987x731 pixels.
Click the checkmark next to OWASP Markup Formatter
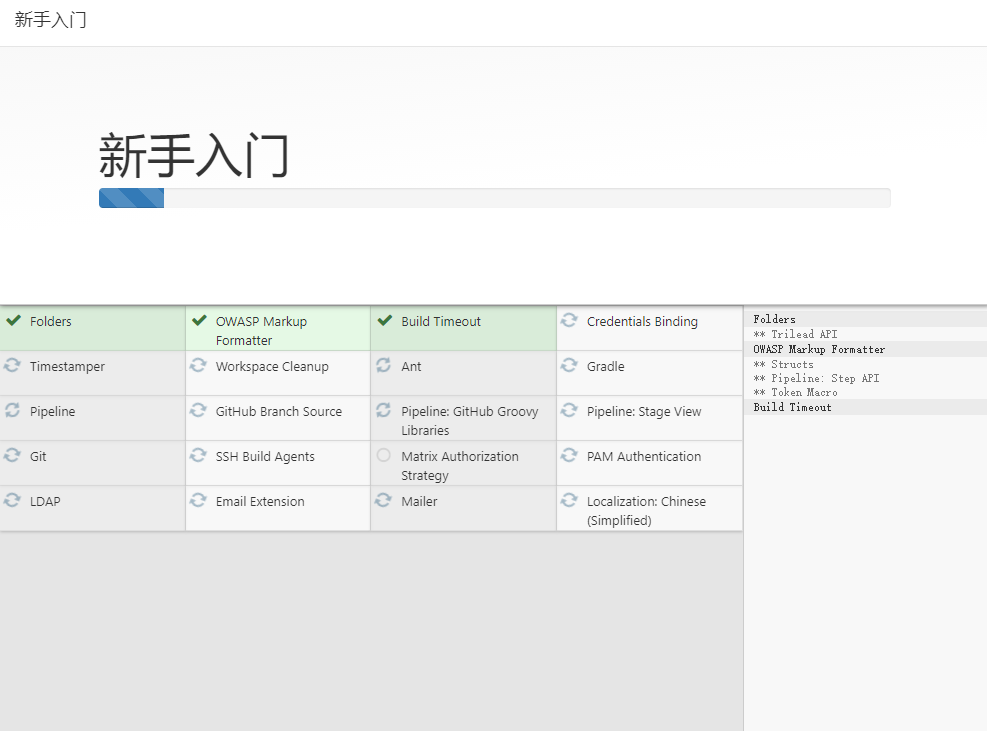199,320
